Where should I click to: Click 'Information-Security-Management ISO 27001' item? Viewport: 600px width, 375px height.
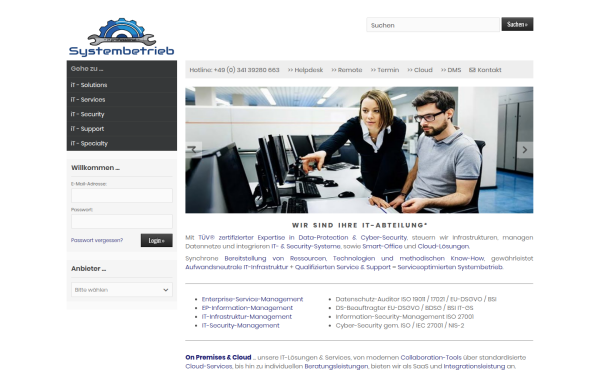tap(405, 317)
